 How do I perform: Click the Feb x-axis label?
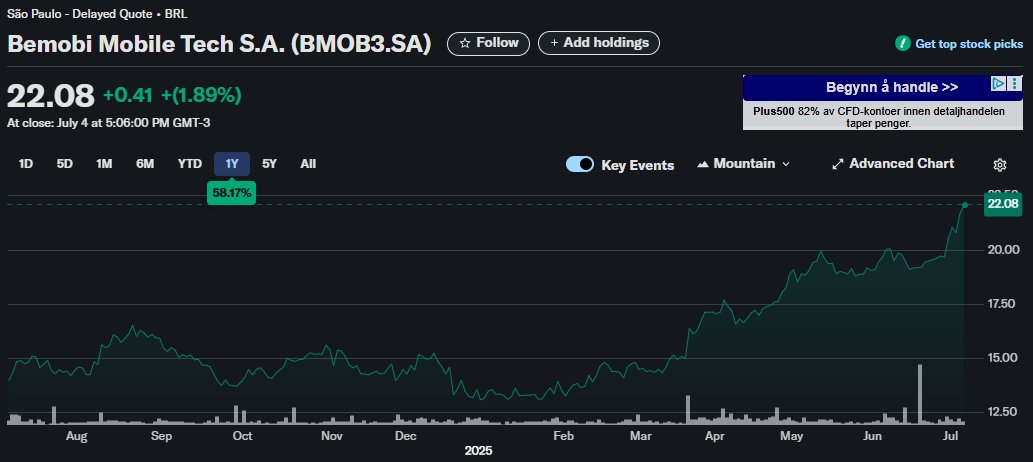pyautogui.click(x=563, y=436)
